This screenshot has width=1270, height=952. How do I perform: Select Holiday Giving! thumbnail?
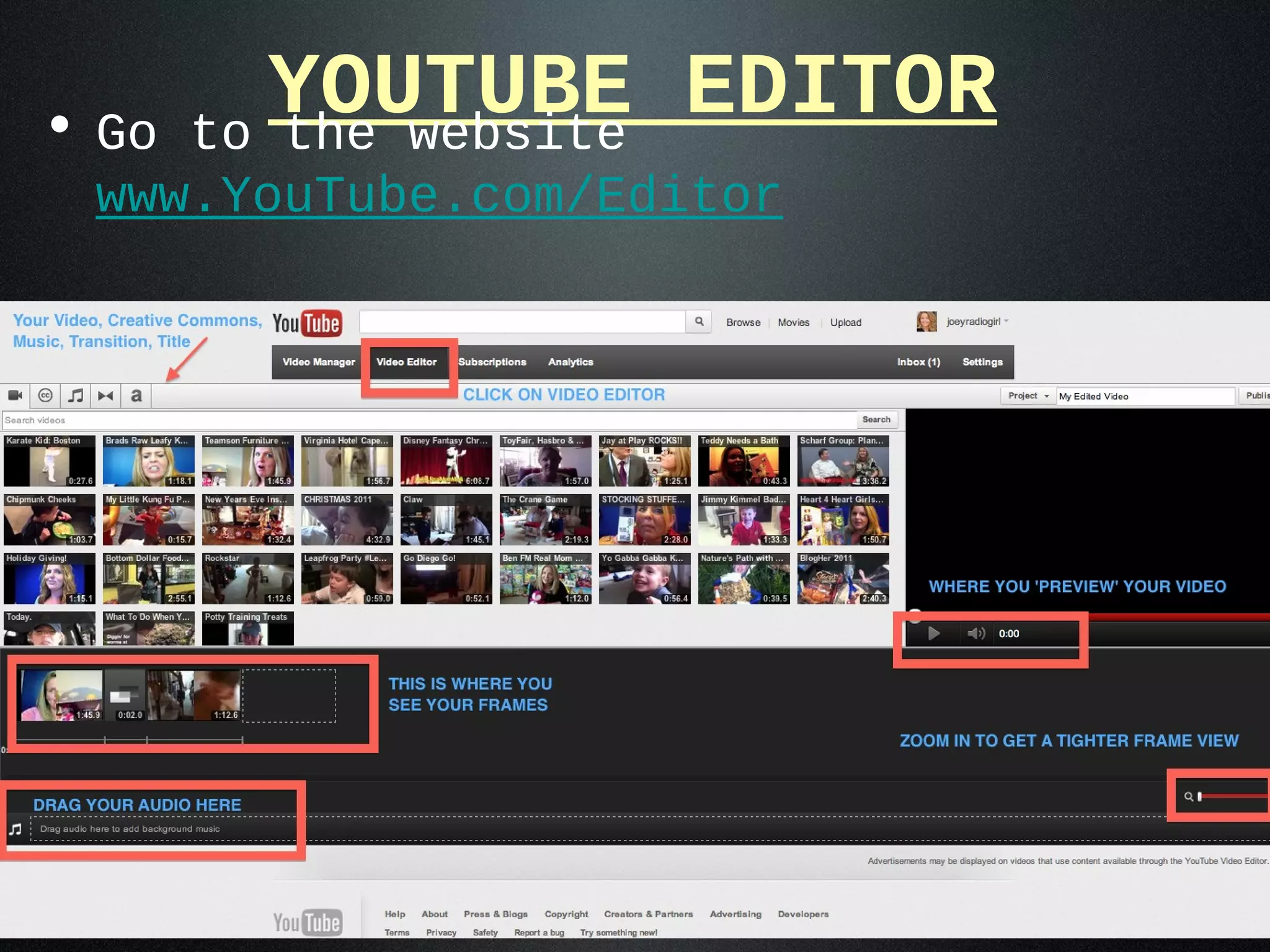tap(50, 578)
